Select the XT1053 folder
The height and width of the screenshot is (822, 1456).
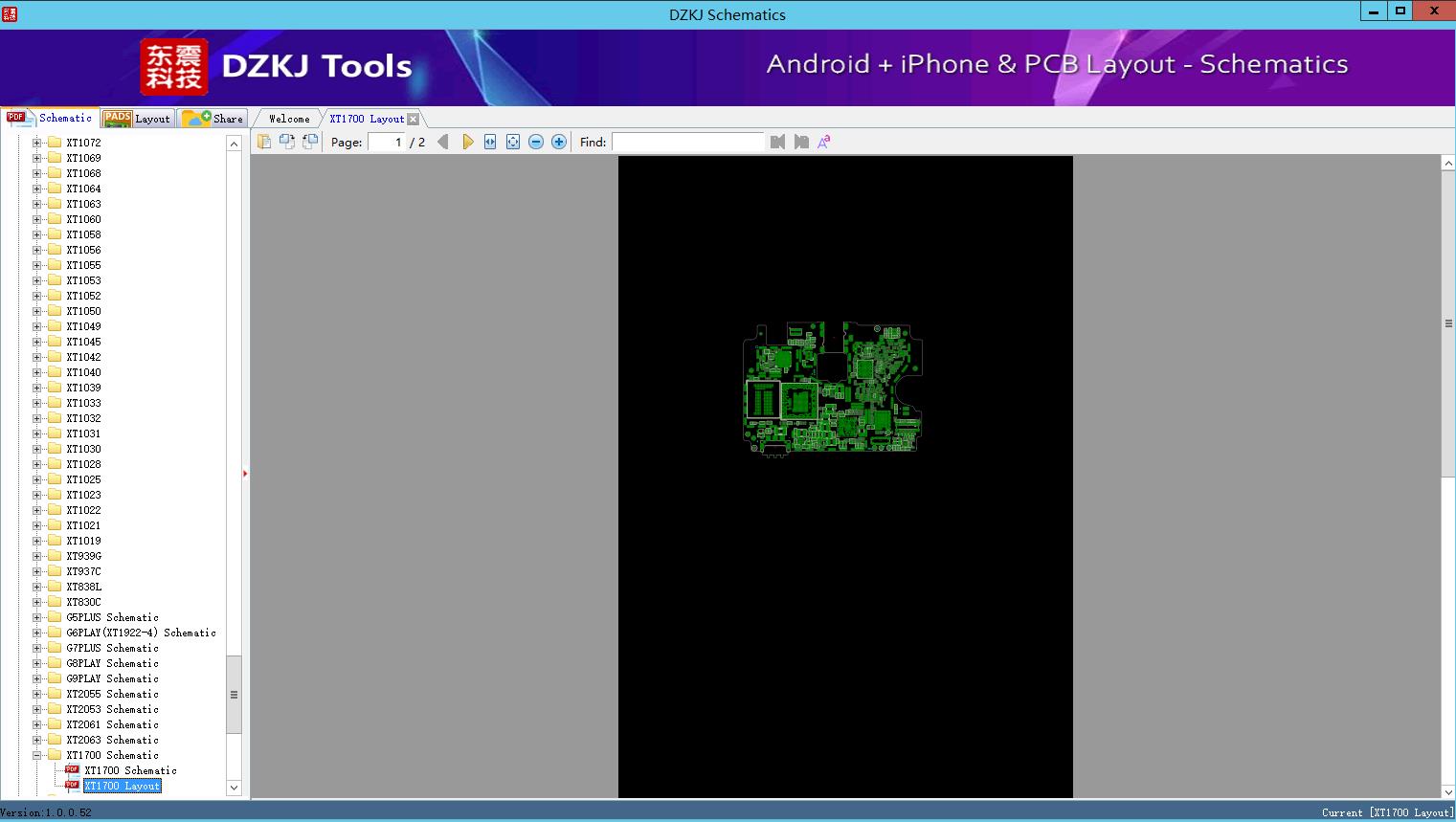[x=83, y=280]
